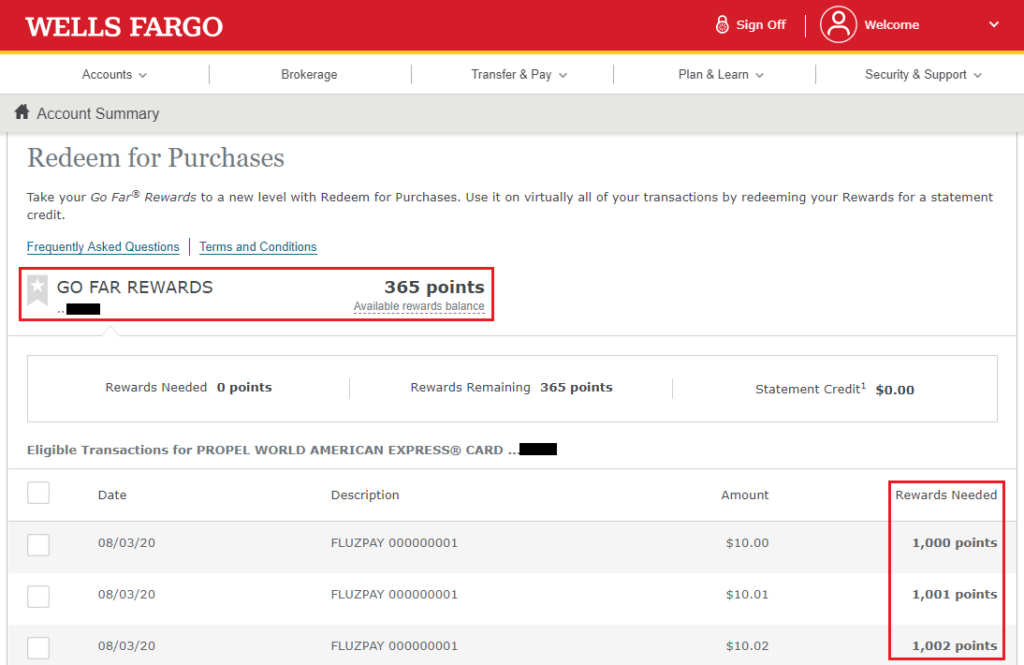Open the Welcome profile avatar icon
Image resolution: width=1024 pixels, height=665 pixels.
[839, 25]
